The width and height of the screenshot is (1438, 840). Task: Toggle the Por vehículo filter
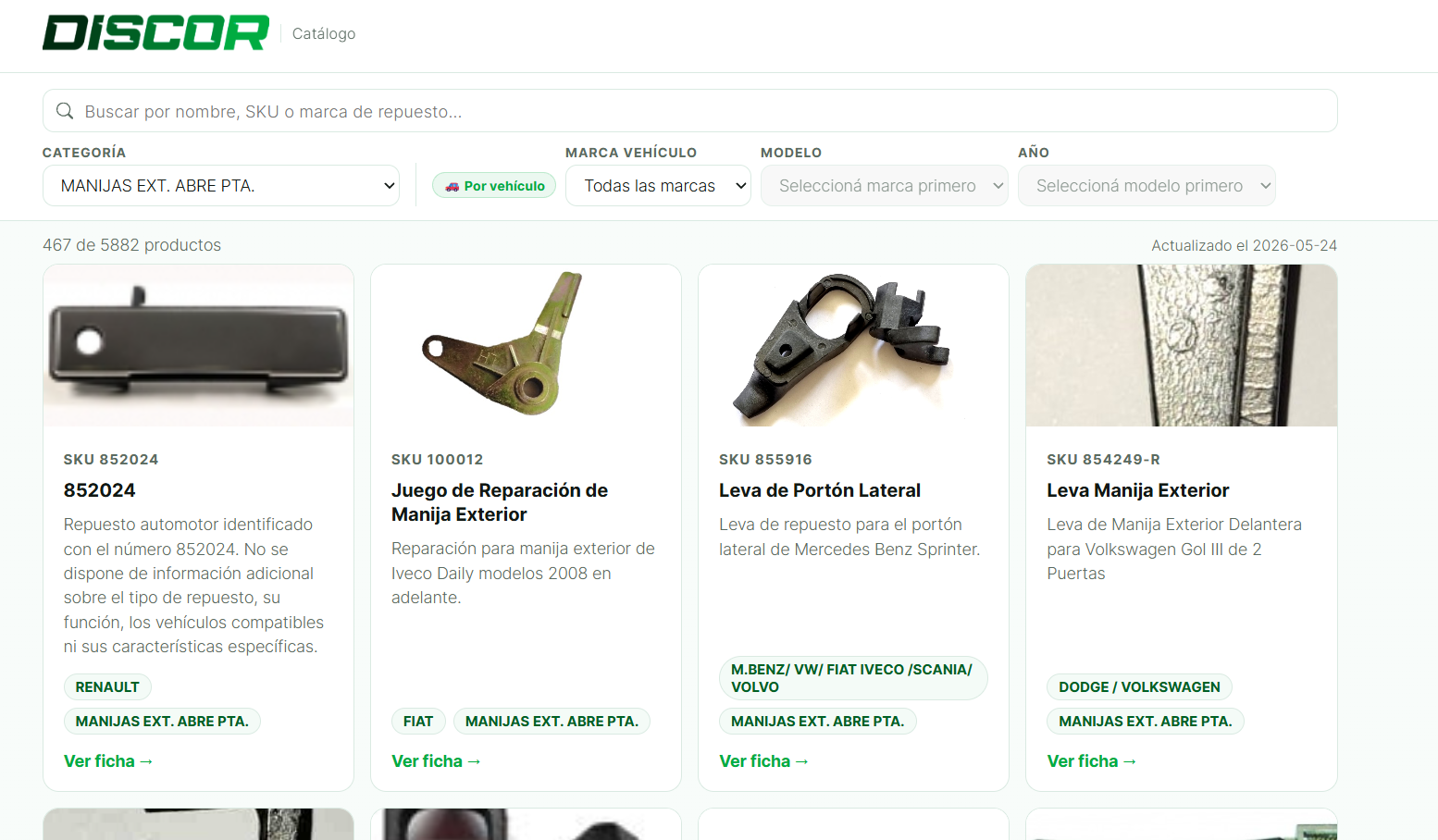coord(494,186)
